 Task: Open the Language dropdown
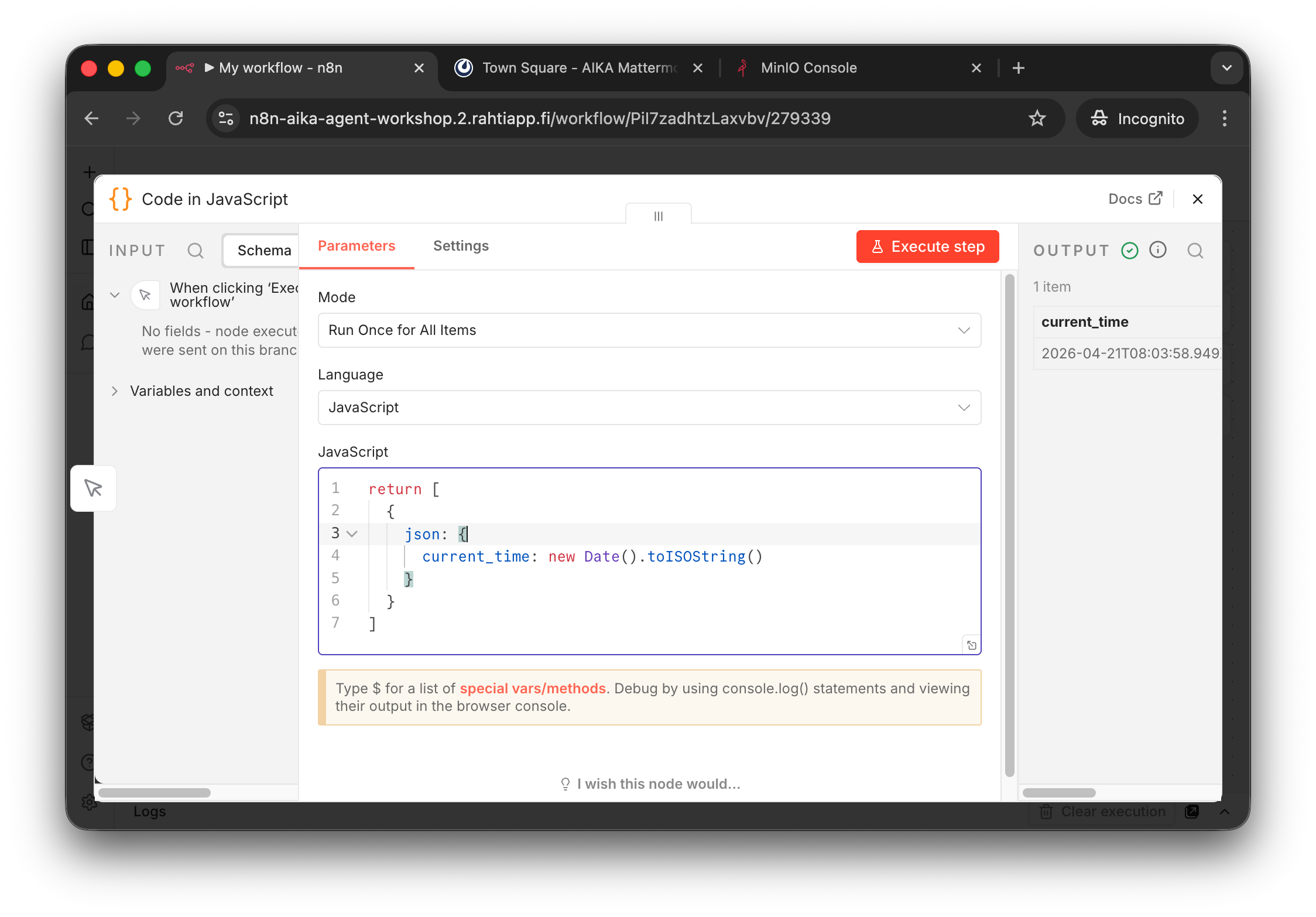649,408
